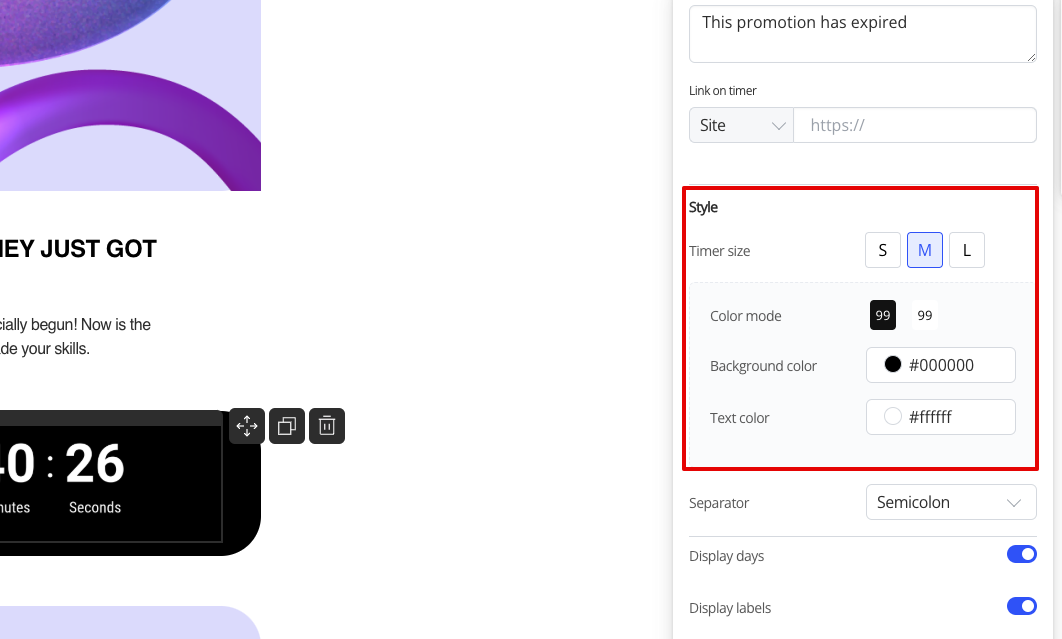Image resolution: width=1062 pixels, height=639 pixels.
Task: Open the Site link type dropdown
Action: (x=741, y=125)
